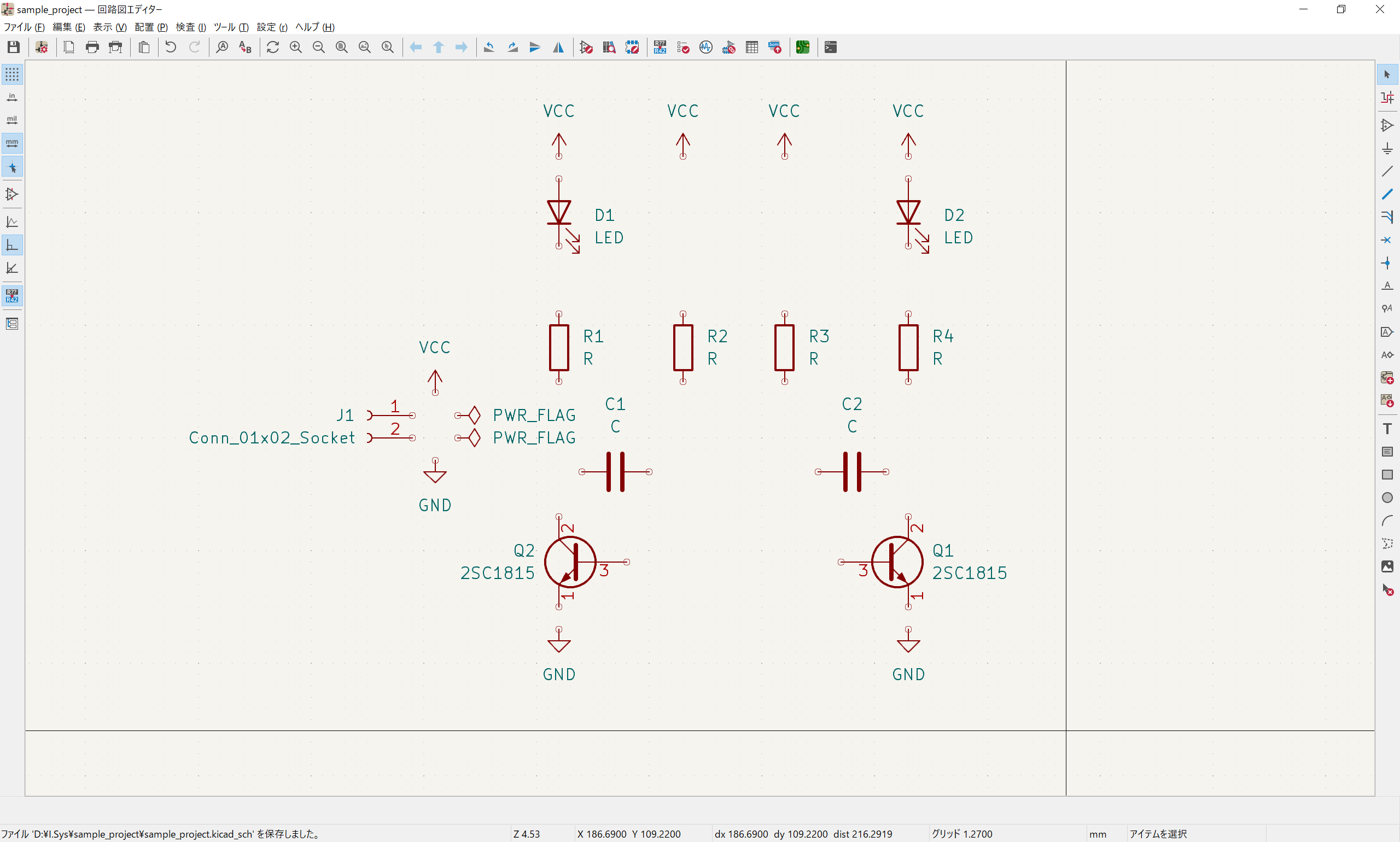Viewport: 1400px width, 842px height.
Task: Mirror selection vertically
Action: [535, 47]
